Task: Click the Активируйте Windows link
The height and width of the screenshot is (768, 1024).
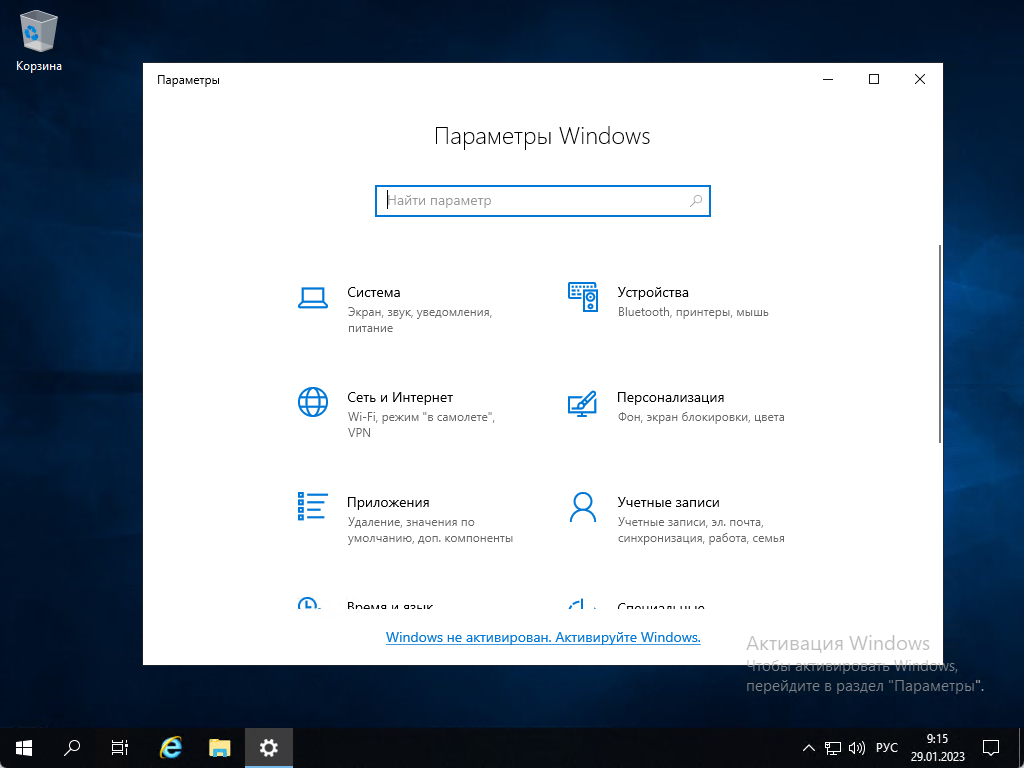Action: click(x=543, y=637)
